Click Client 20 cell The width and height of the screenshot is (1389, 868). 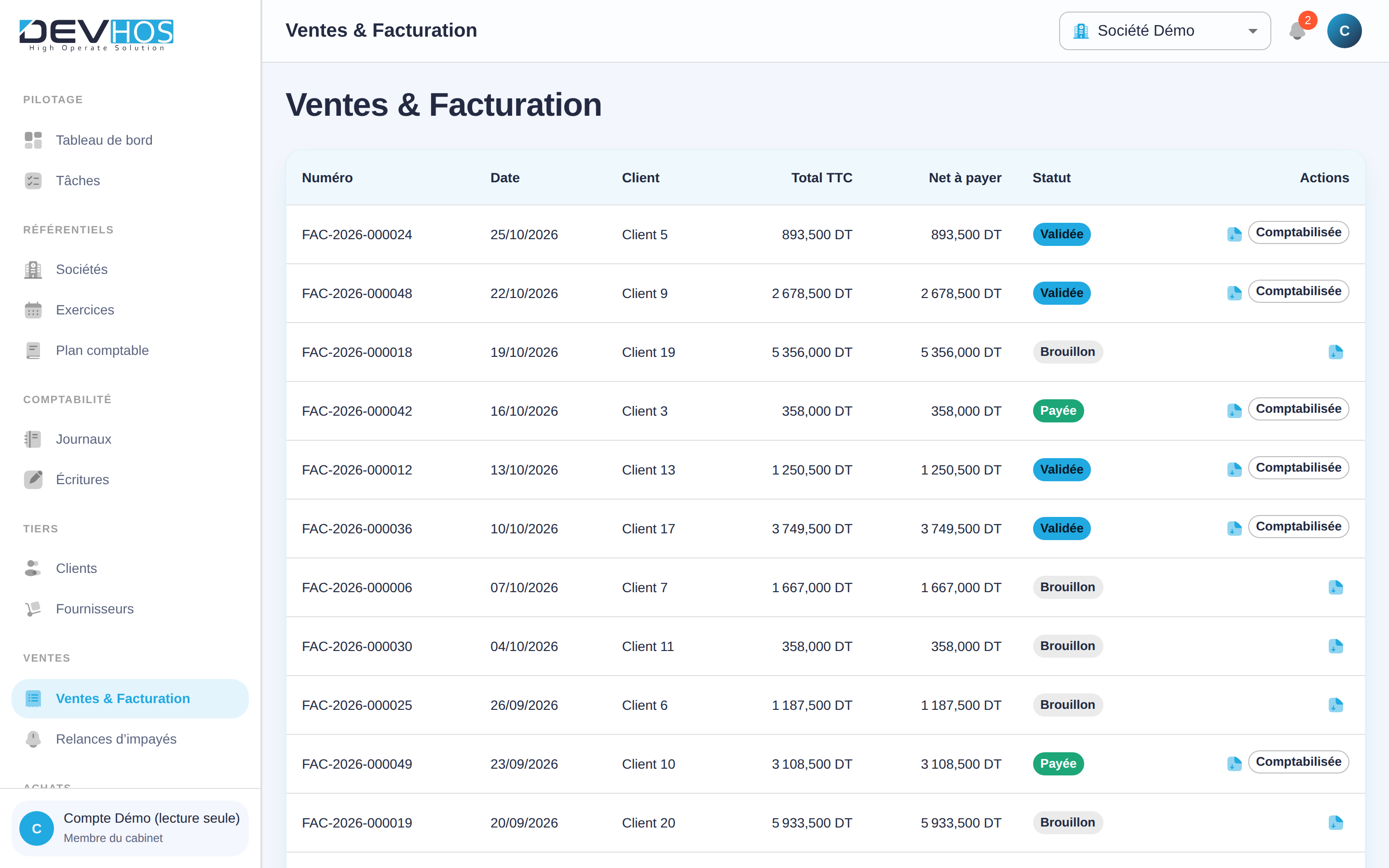[648, 823]
